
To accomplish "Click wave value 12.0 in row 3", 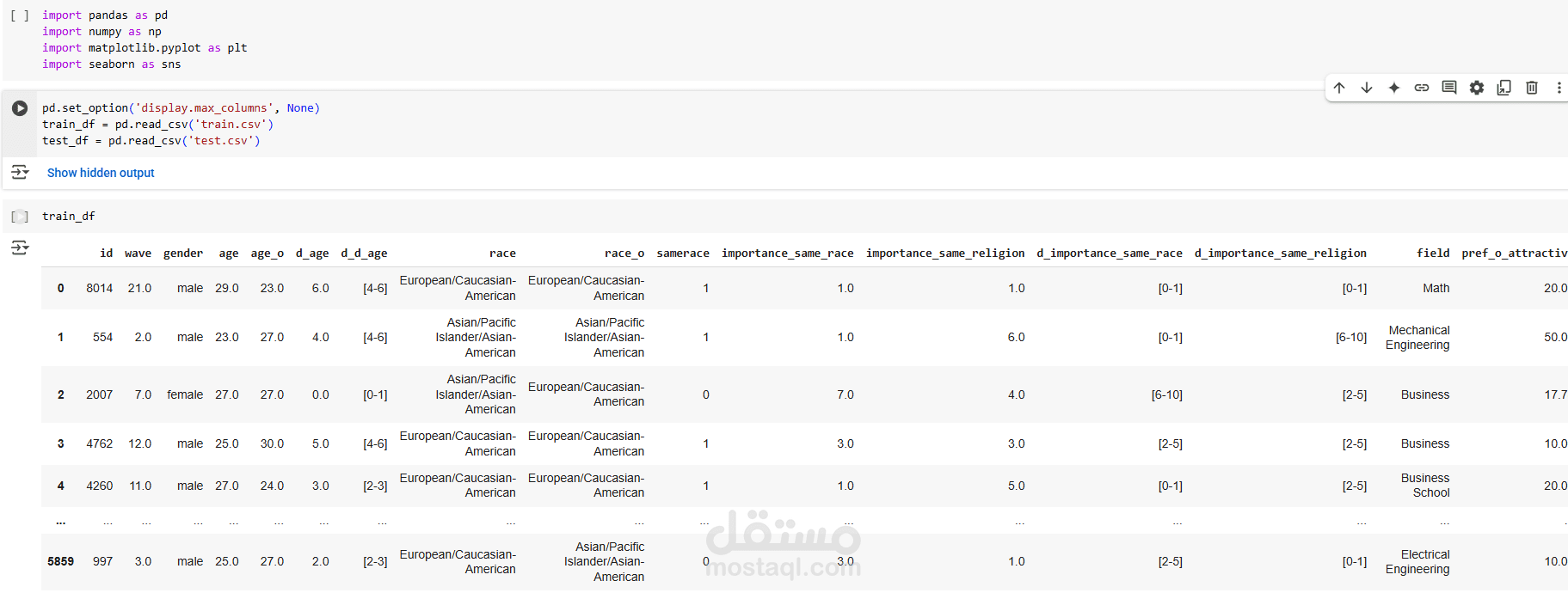I will 140,443.
